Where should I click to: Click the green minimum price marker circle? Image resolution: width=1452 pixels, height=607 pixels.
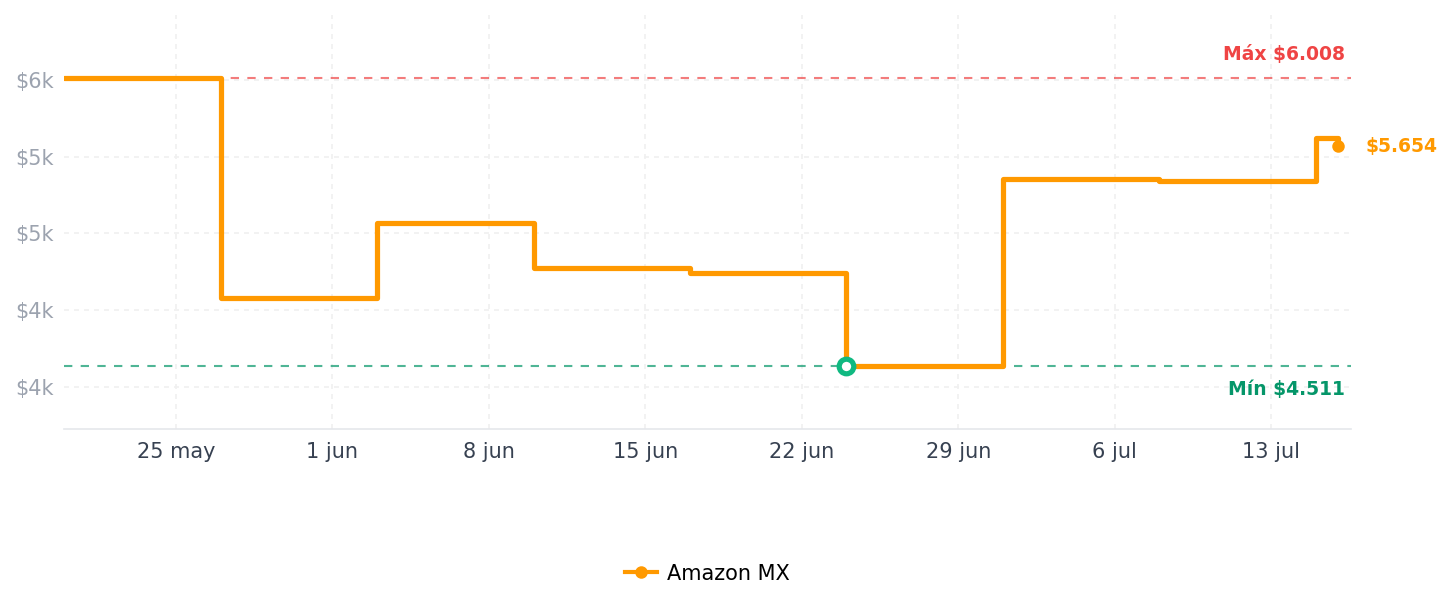tap(846, 366)
